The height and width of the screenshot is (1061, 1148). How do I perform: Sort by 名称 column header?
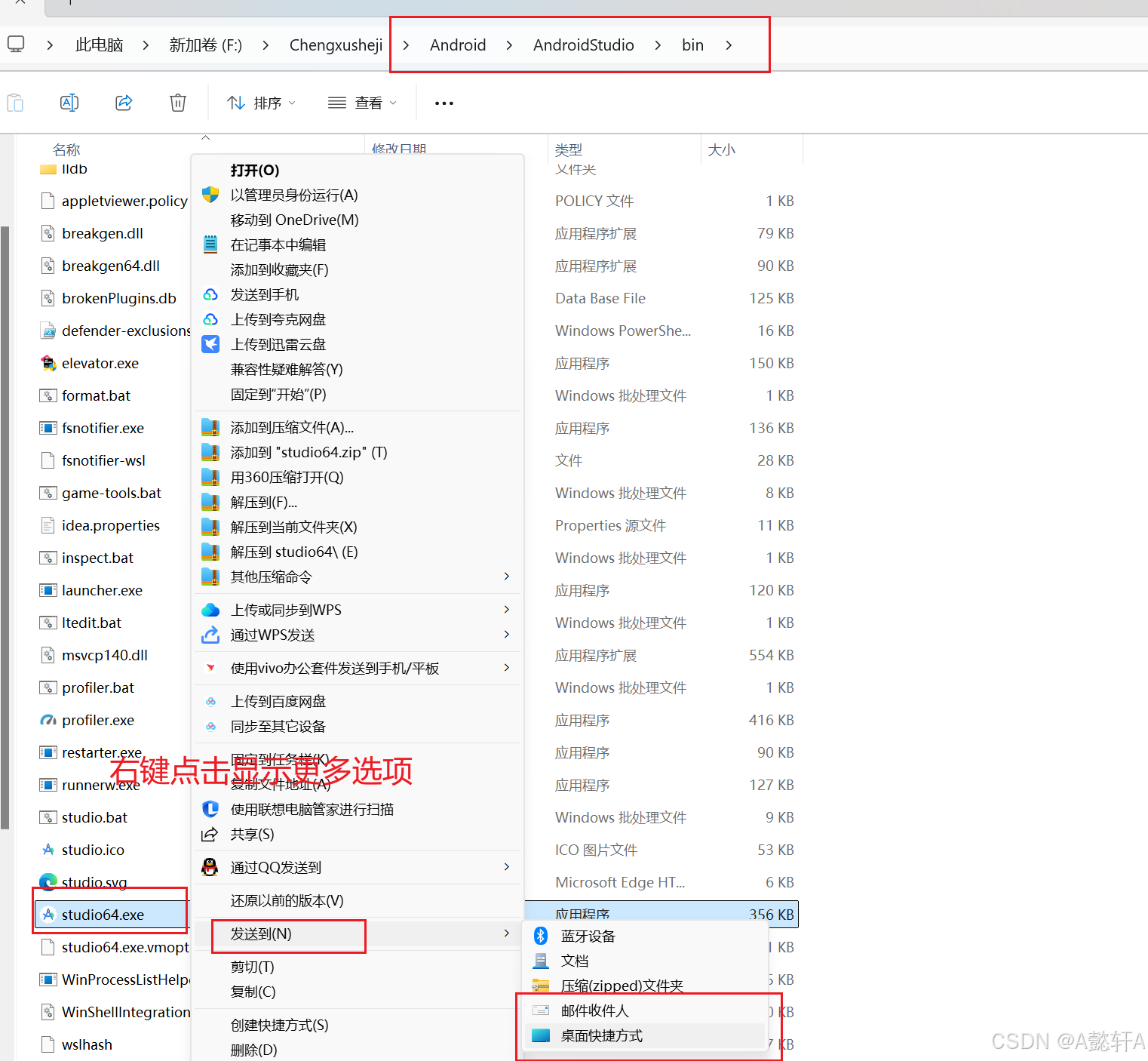(66, 149)
